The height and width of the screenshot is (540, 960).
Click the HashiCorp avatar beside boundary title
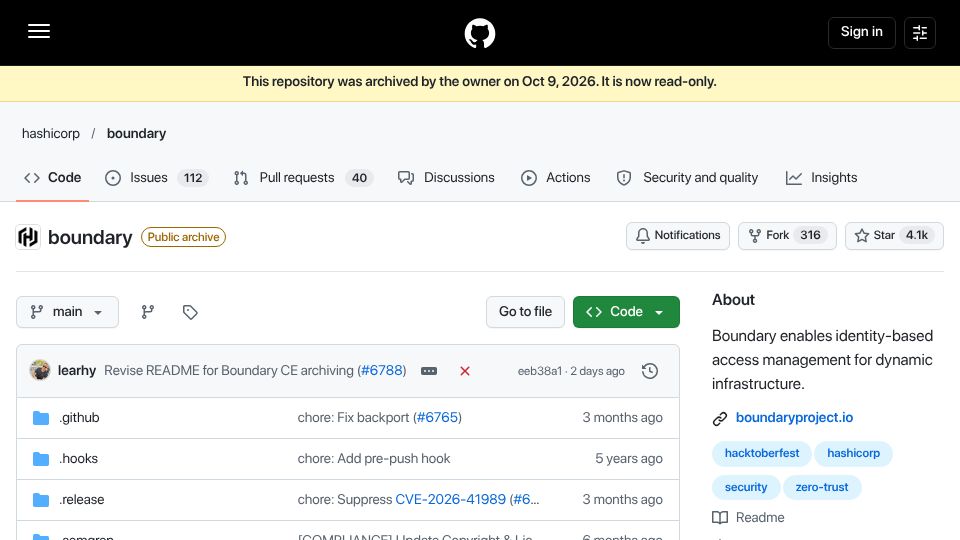28,237
